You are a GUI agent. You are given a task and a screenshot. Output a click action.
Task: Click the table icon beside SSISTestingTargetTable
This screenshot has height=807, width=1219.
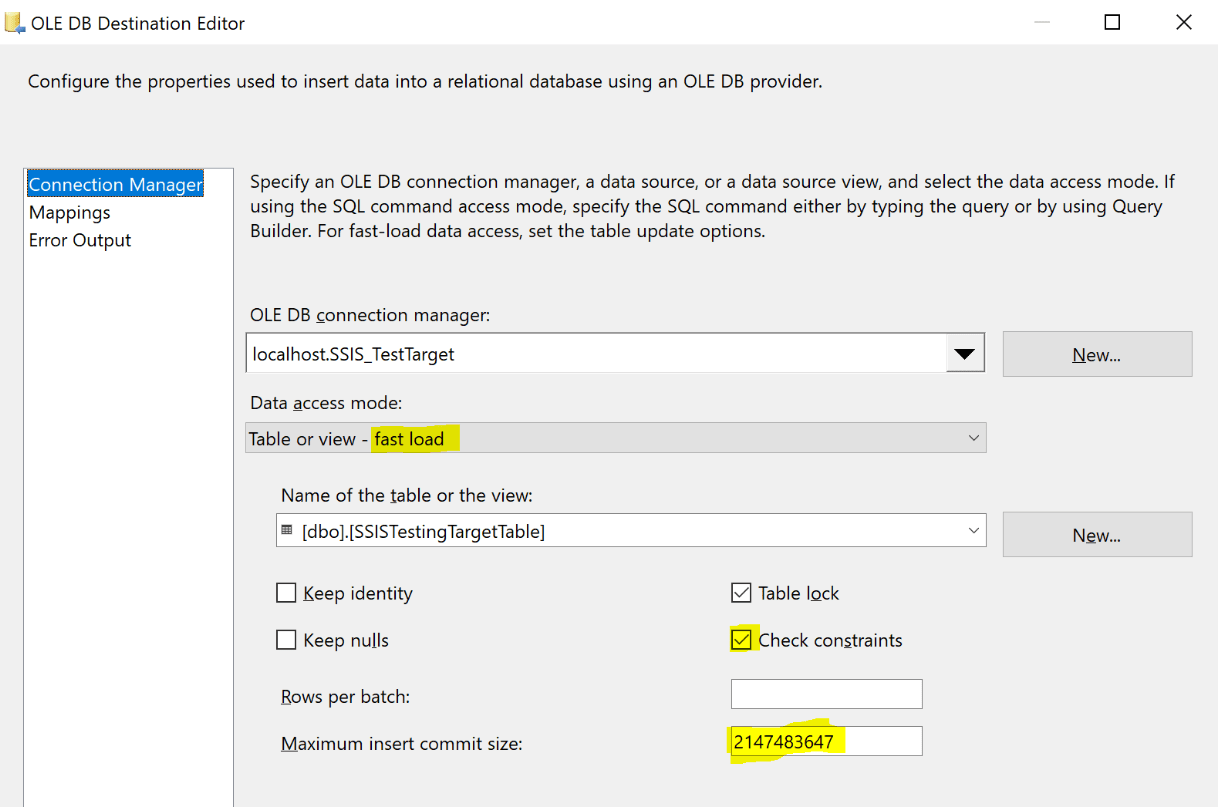(287, 531)
